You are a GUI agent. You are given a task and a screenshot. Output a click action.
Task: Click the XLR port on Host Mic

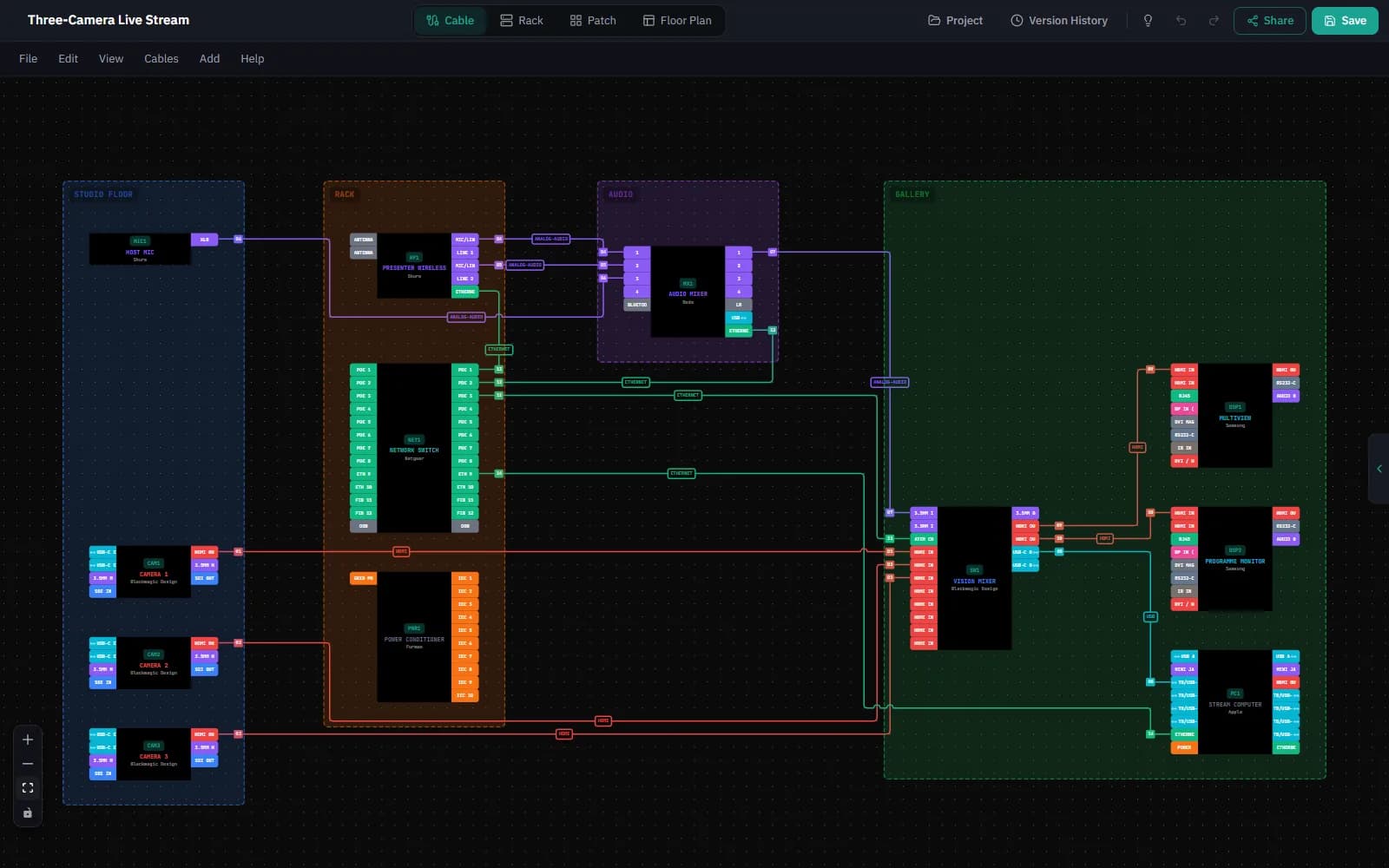(x=204, y=240)
